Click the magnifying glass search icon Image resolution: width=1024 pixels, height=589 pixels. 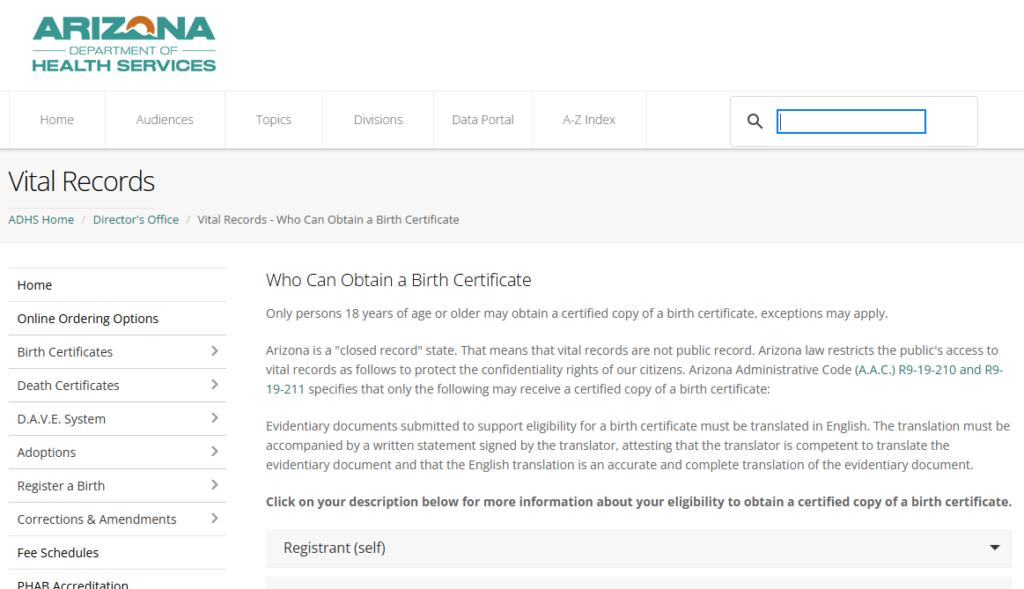[x=755, y=121]
